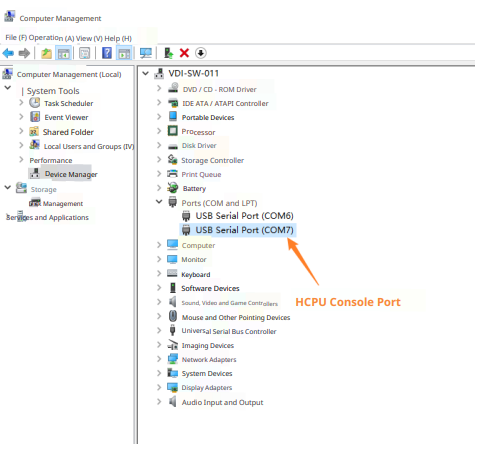Viewport: 489px width, 455px height.
Task: Select Device Manager in left tree
Action: [71, 174]
